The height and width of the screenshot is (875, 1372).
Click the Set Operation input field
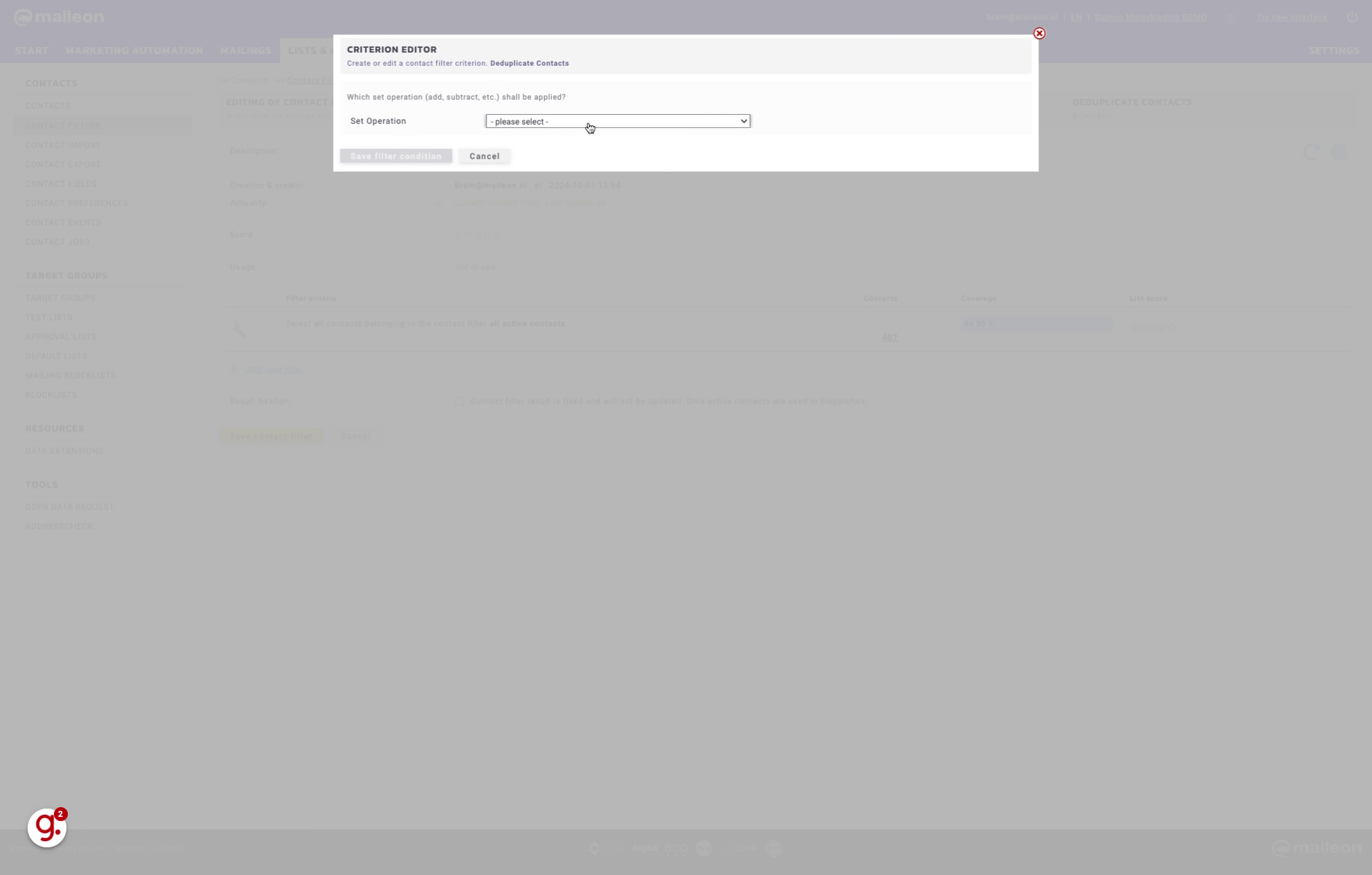point(617,120)
